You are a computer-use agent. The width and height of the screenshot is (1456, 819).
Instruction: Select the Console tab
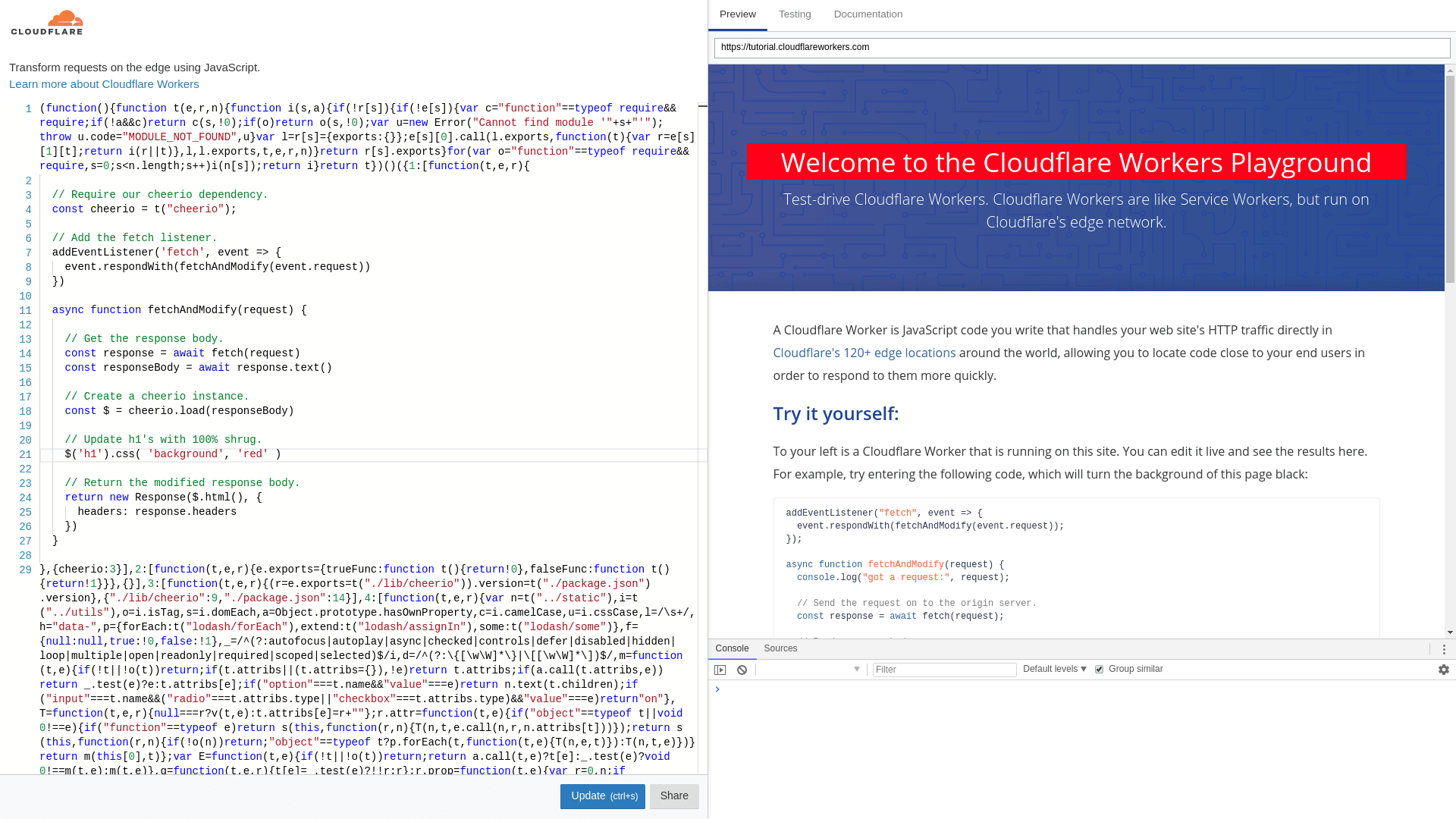click(x=732, y=648)
